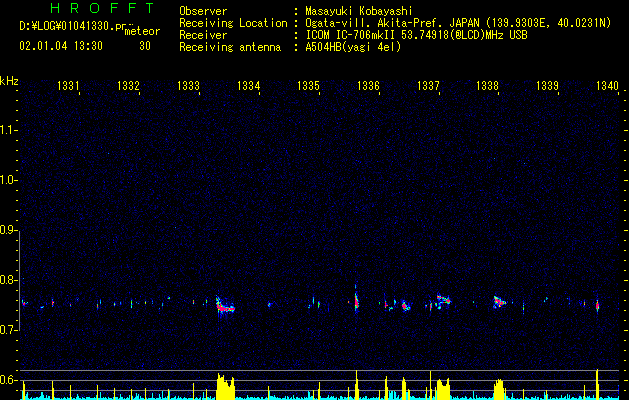Image resolution: width=629 pixels, height=400 pixels.
Task: Click the wide yellow power peak after 1337
Action: (x=443, y=388)
